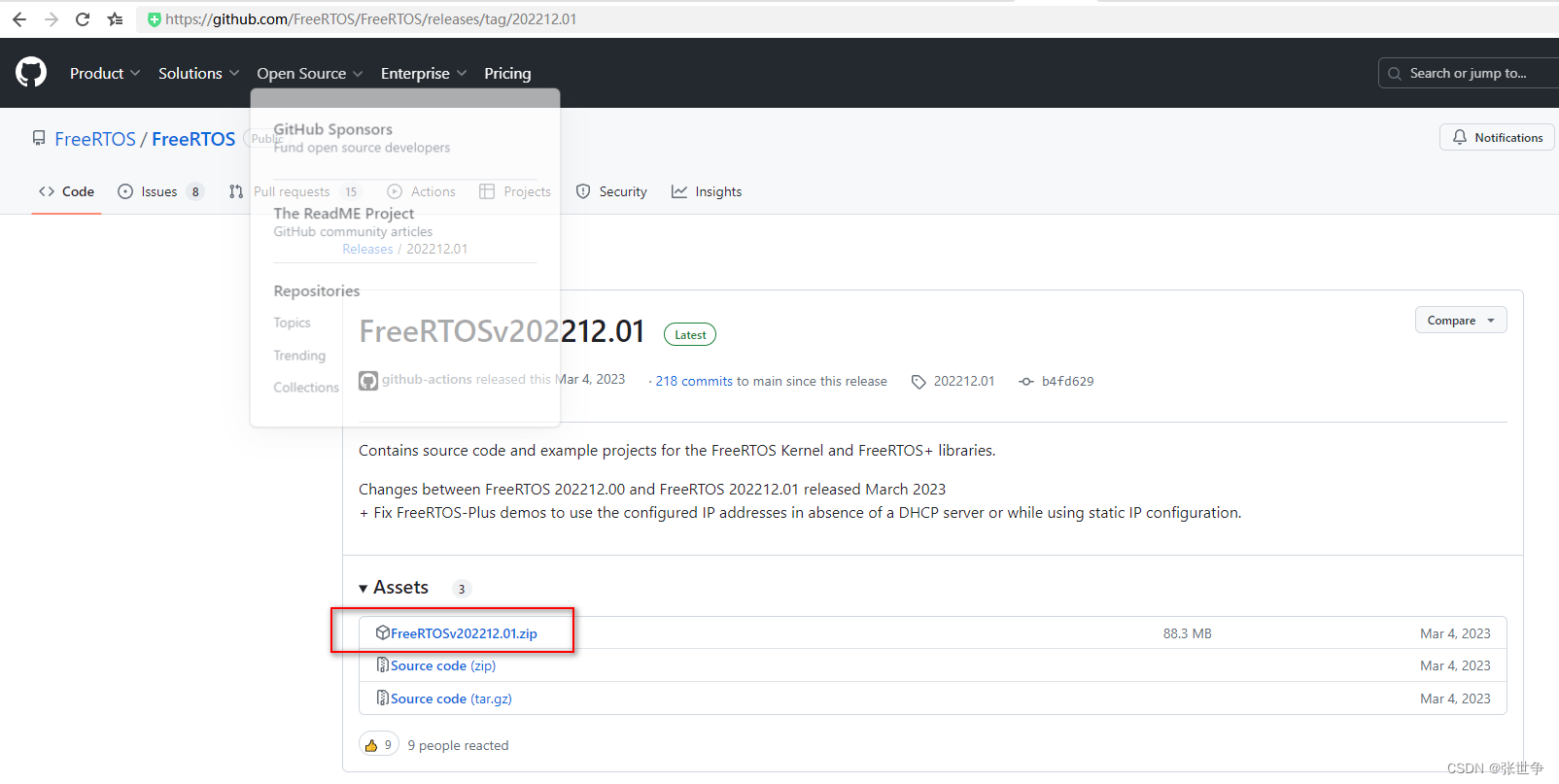Click the Search or jump to field
This screenshot has width=1559, height=784.
tap(1469, 73)
